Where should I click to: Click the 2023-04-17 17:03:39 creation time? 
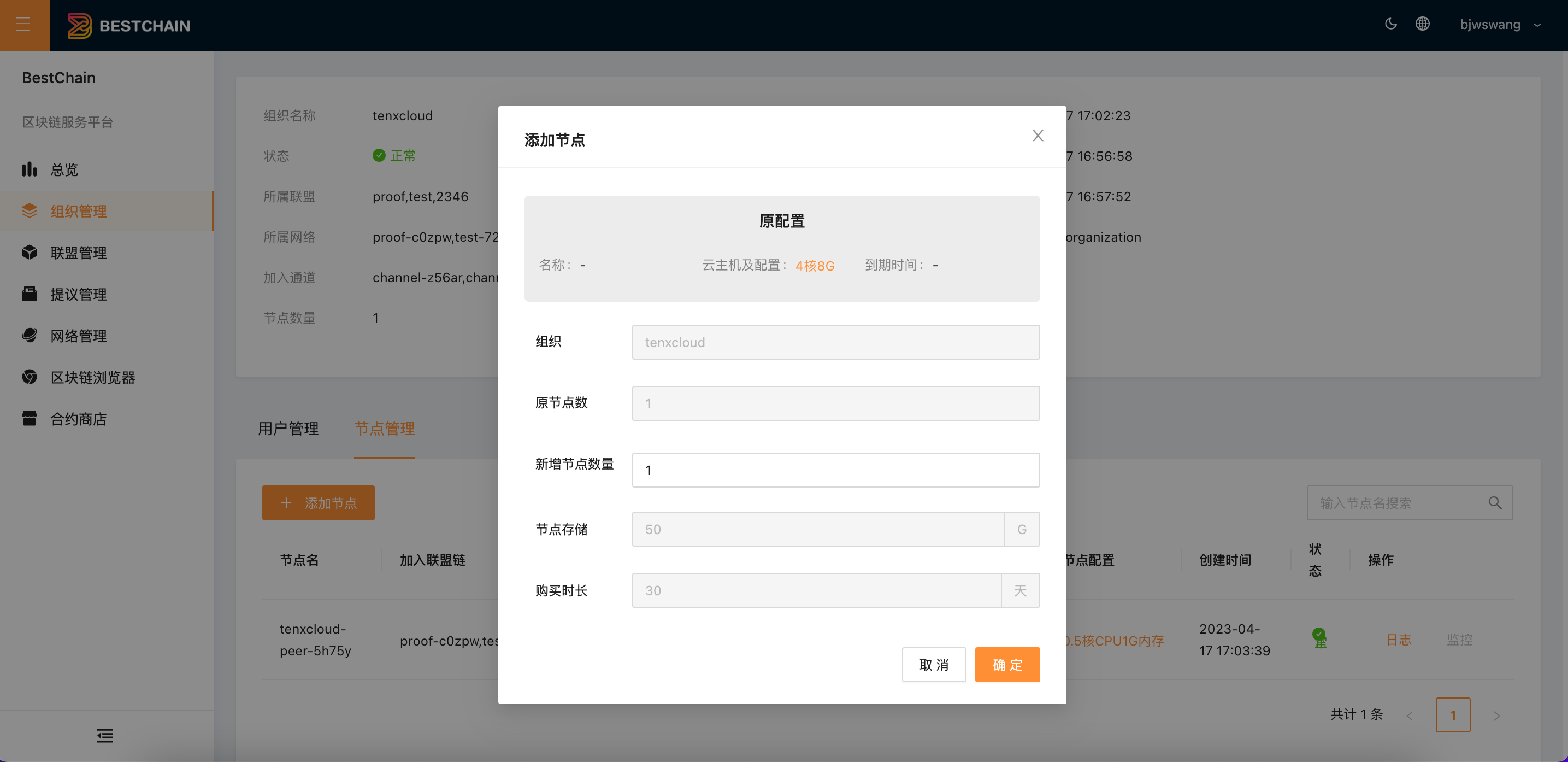pos(1234,640)
